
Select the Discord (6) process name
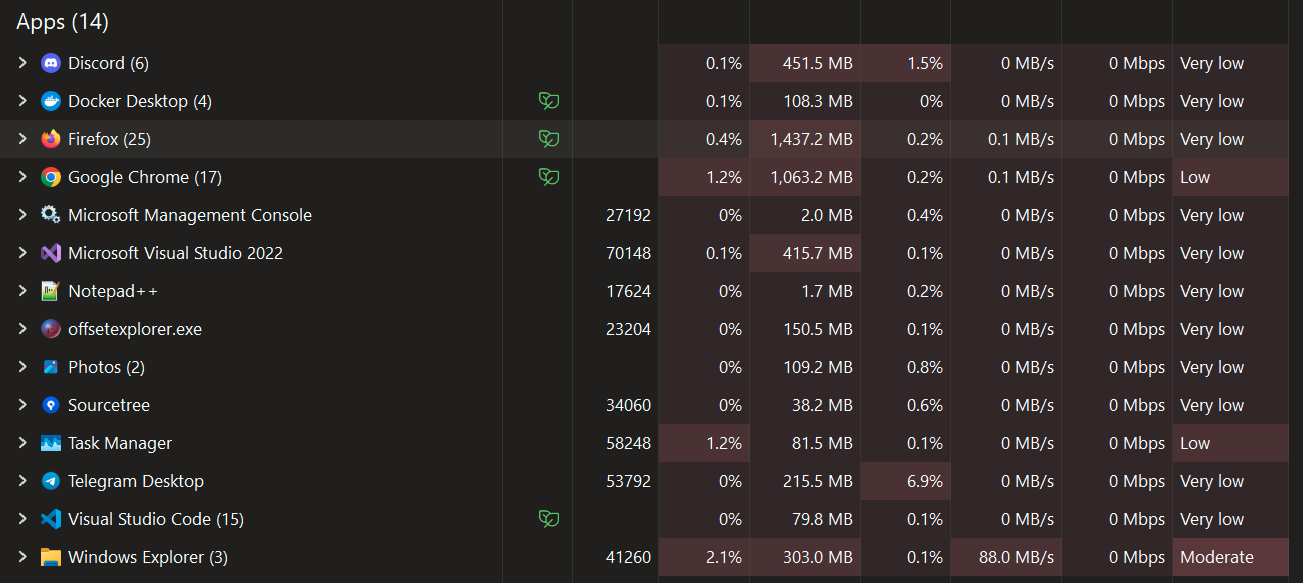coord(108,63)
